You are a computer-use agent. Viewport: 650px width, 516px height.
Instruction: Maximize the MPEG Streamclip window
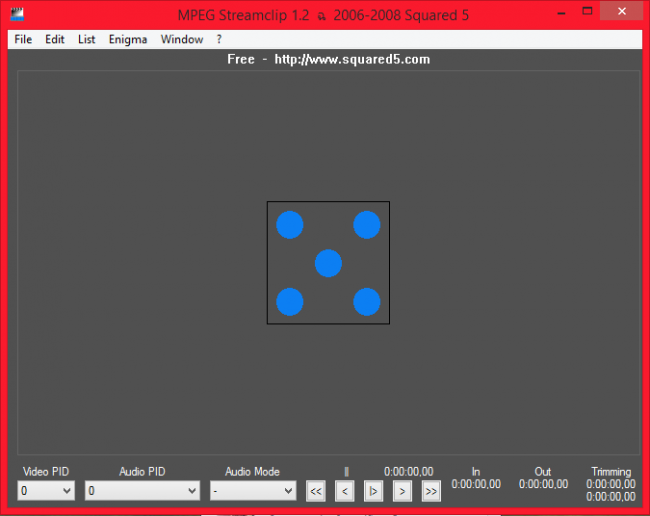coord(587,12)
